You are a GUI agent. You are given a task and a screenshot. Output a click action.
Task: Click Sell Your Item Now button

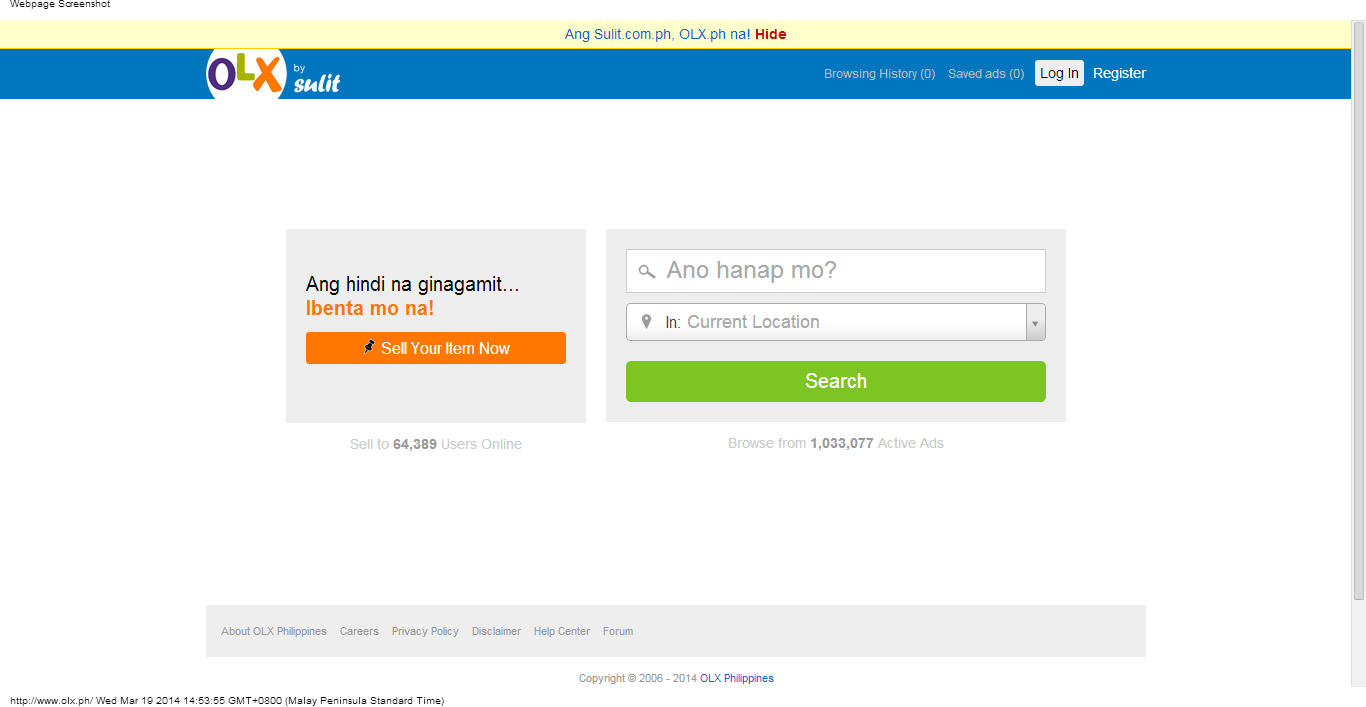coord(436,348)
